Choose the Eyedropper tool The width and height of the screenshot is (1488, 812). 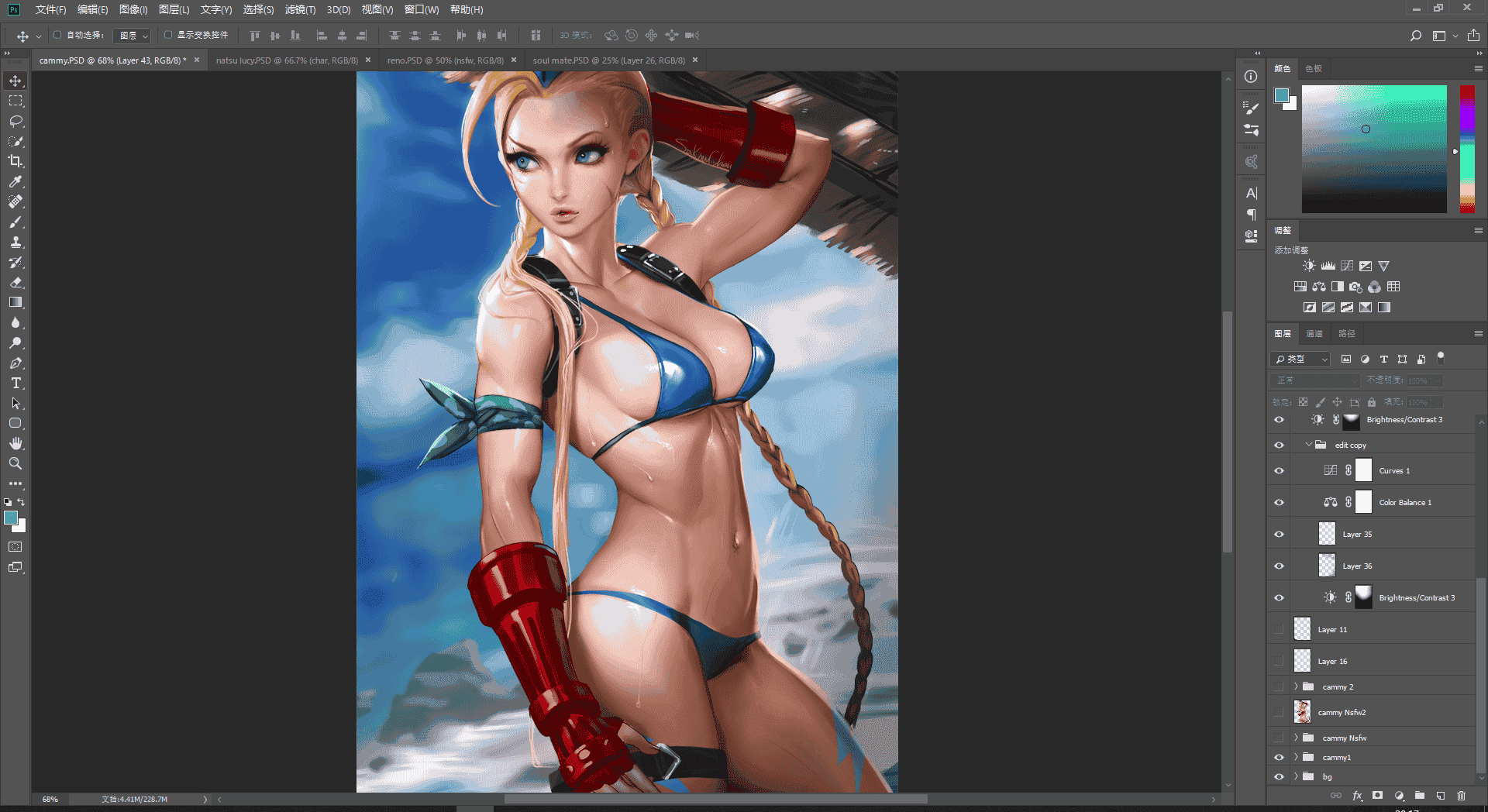[x=15, y=181]
